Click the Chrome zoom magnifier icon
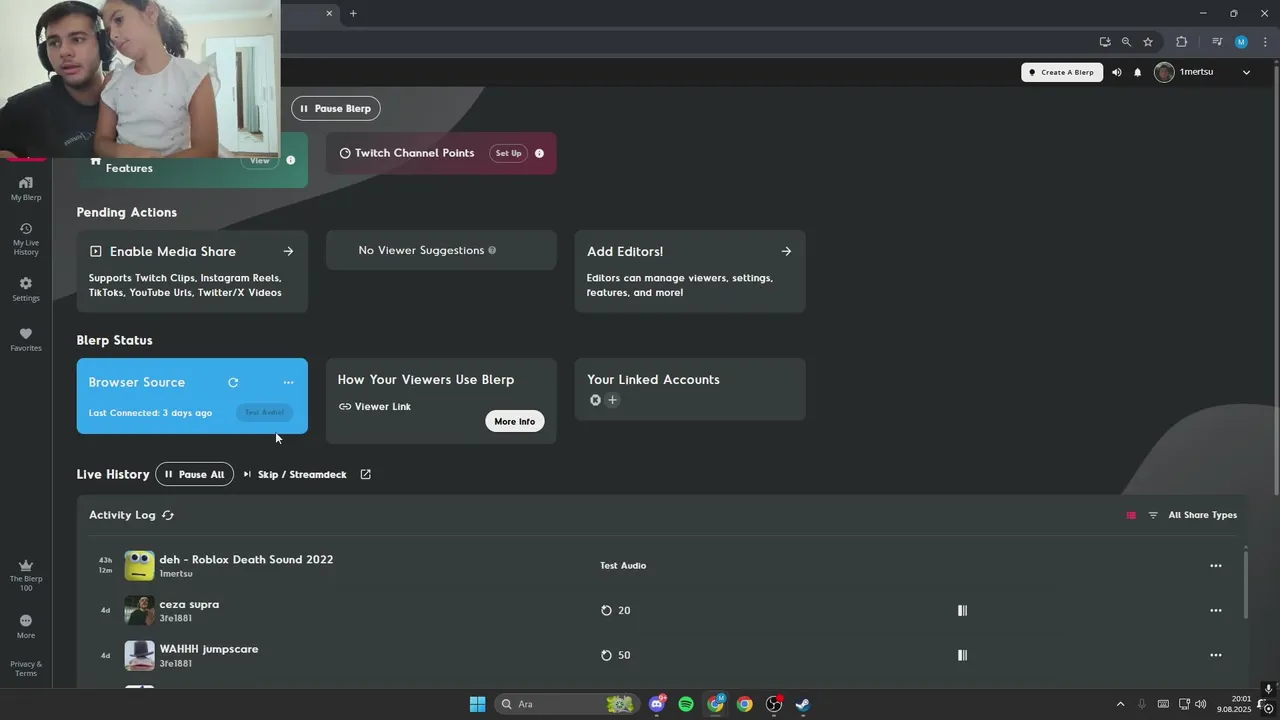Image resolution: width=1280 pixels, height=720 pixels. [1126, 42]
